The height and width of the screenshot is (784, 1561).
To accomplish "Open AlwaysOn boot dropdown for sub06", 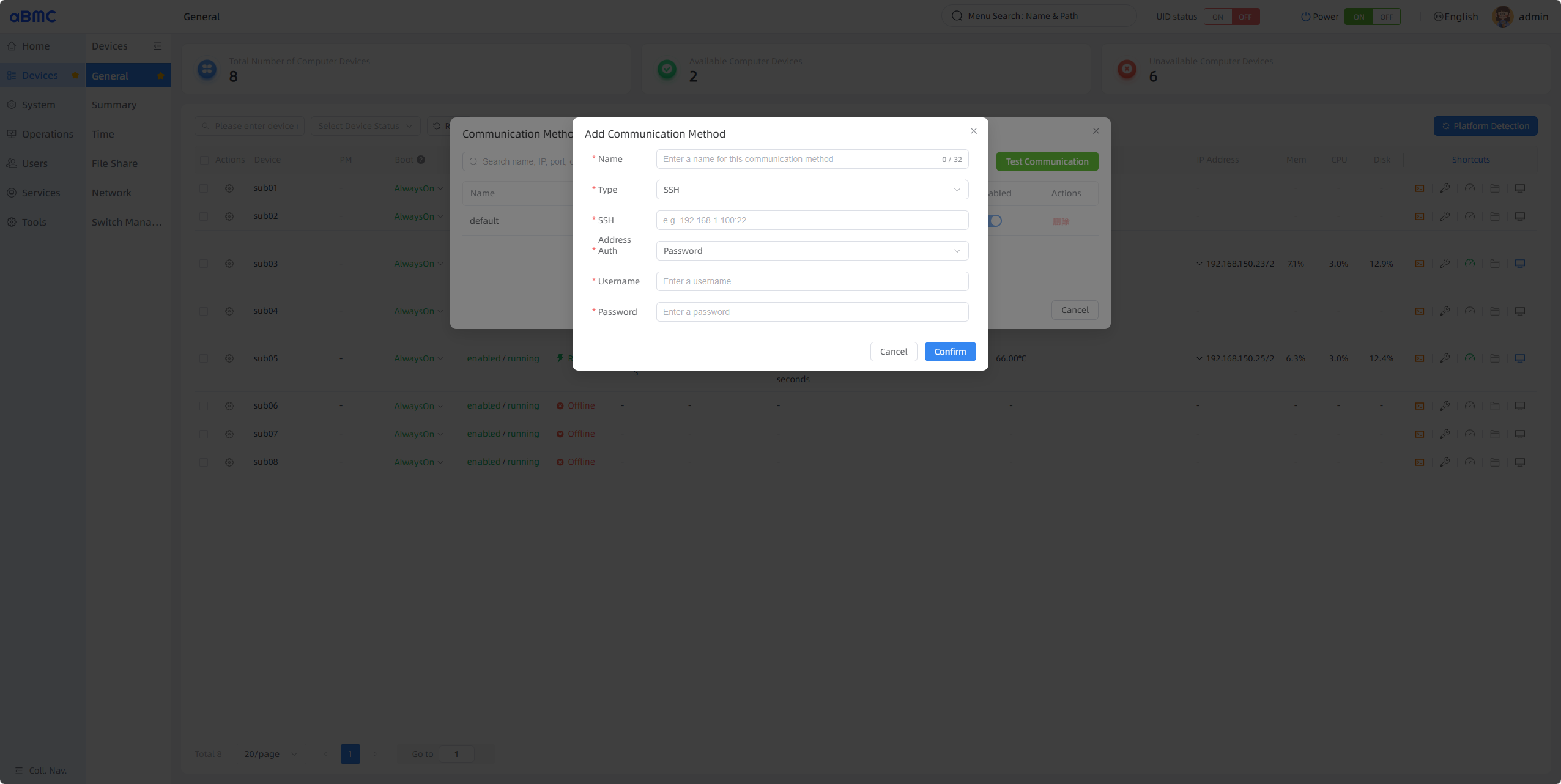I will pos(418,406).
